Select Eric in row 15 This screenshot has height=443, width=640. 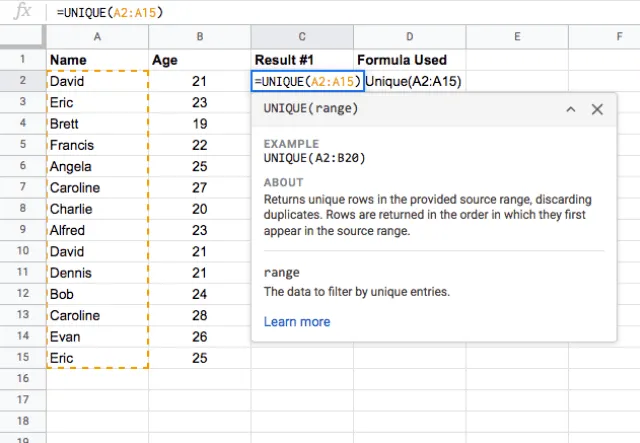pyautogui.click(x=98, y=358)
